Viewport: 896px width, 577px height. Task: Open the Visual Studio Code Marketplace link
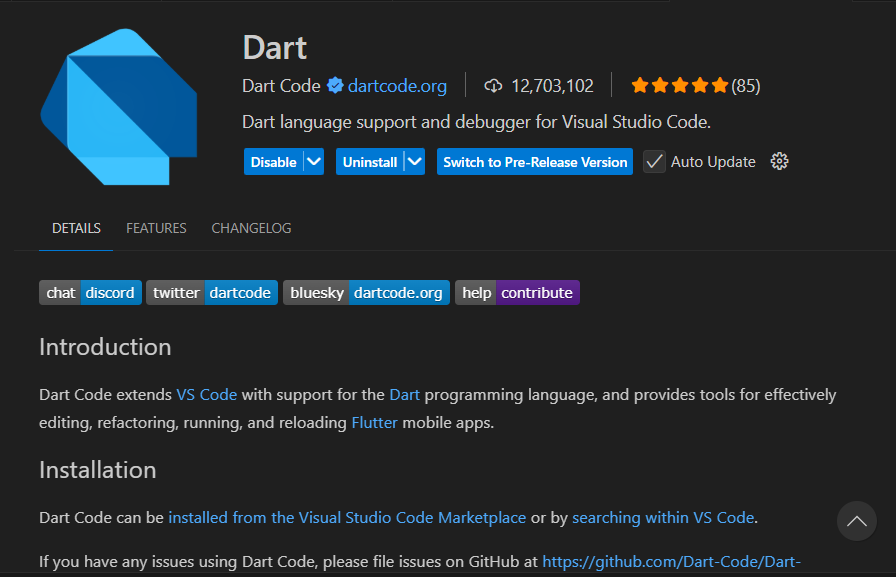point(346,517)
